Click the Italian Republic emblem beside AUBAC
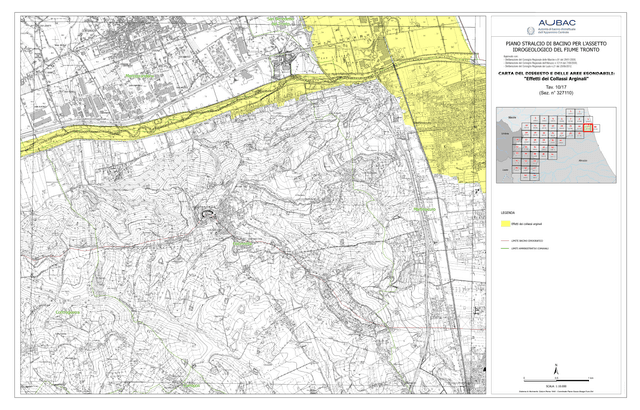The width and height of the screenshot is (640, 410). (x=531, y=30)
